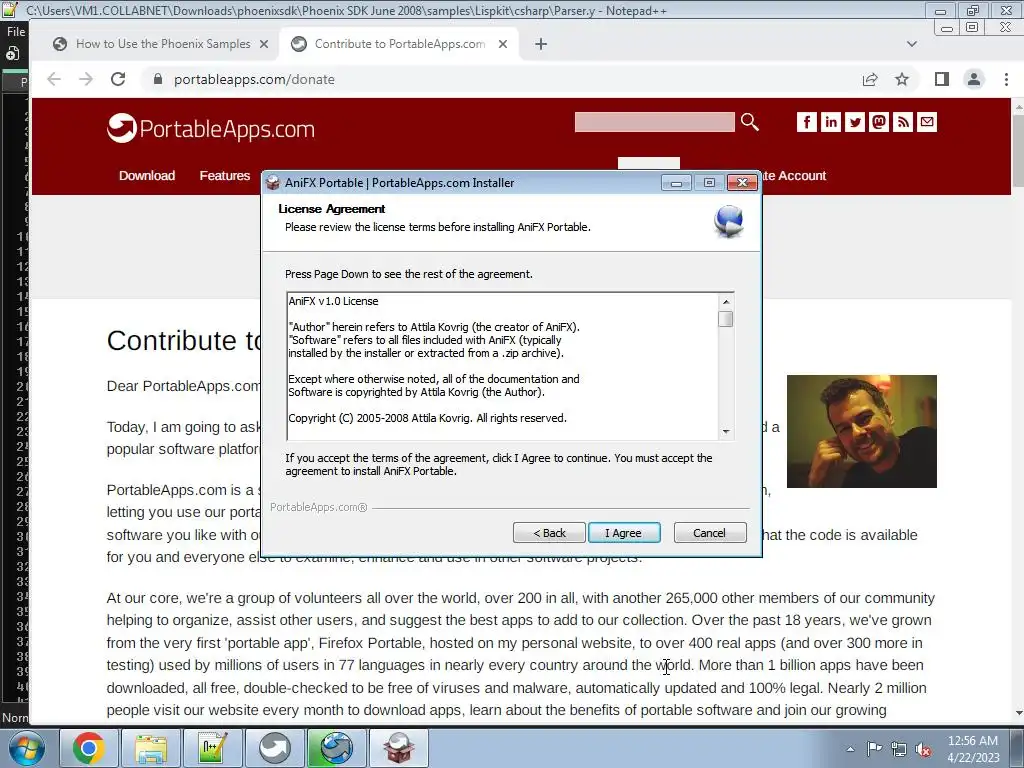Click scrollbar down arrow in license text

coord(726,432)
